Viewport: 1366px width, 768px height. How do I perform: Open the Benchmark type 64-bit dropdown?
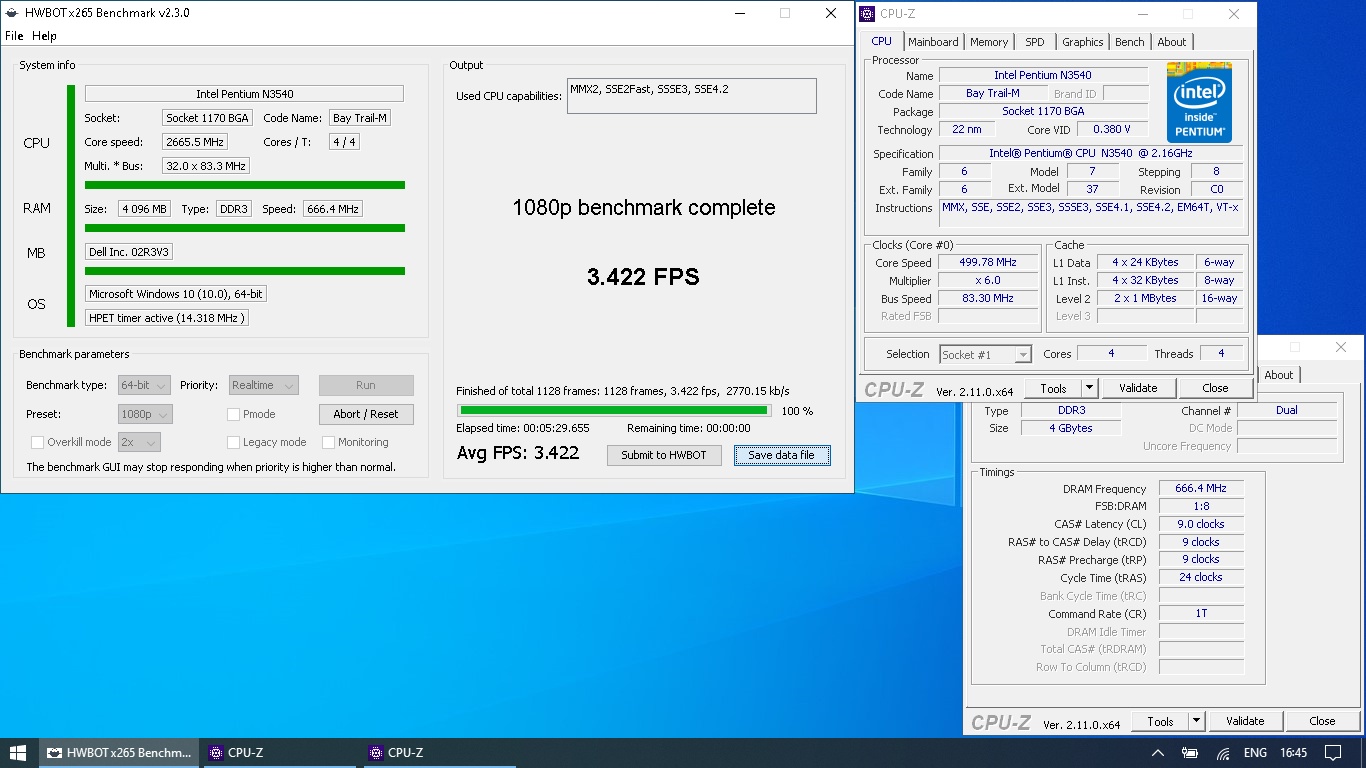point(145,385)
